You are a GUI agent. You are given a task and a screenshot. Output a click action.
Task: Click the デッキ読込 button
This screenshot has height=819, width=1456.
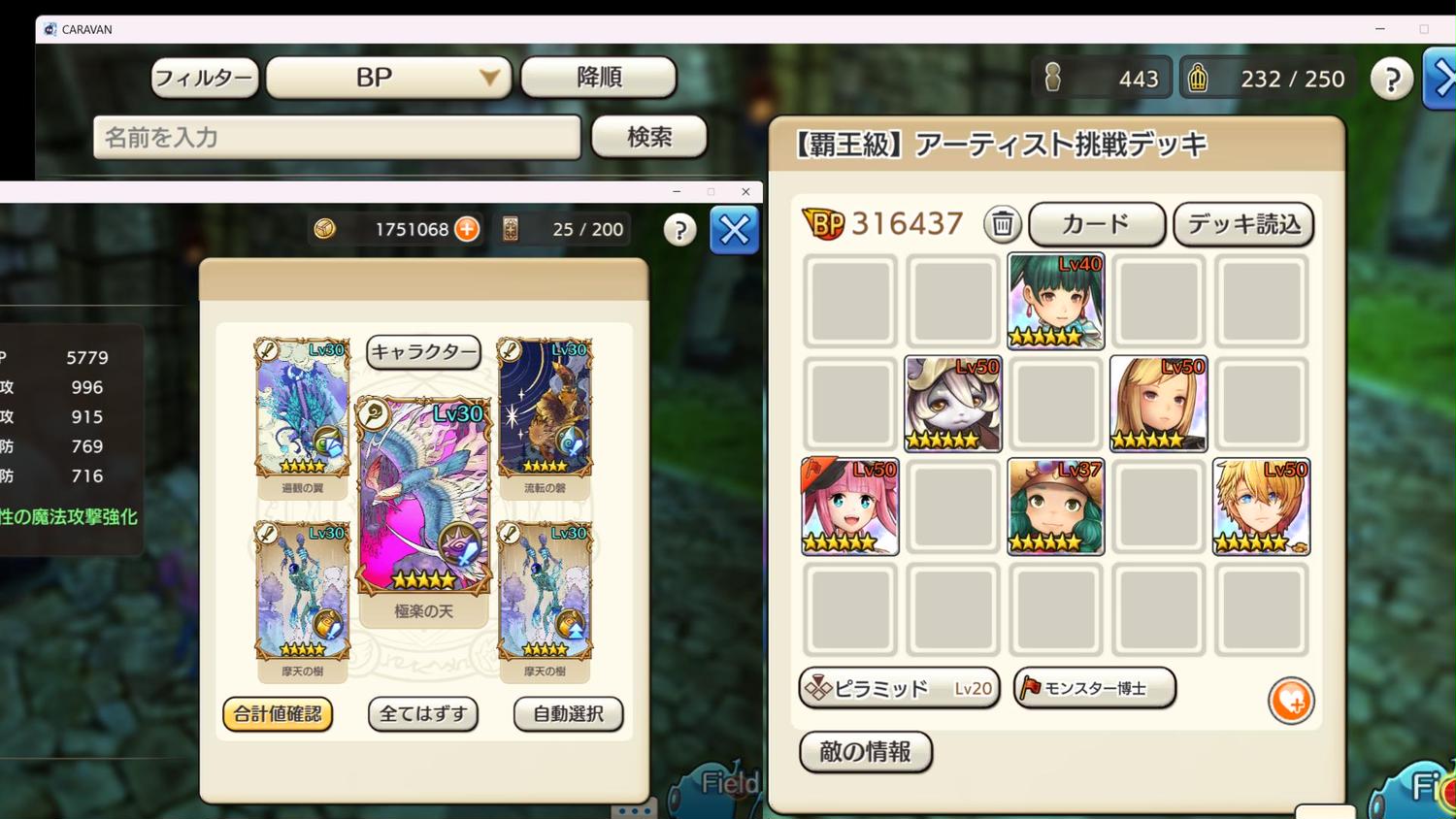(x=1243, y=224)
